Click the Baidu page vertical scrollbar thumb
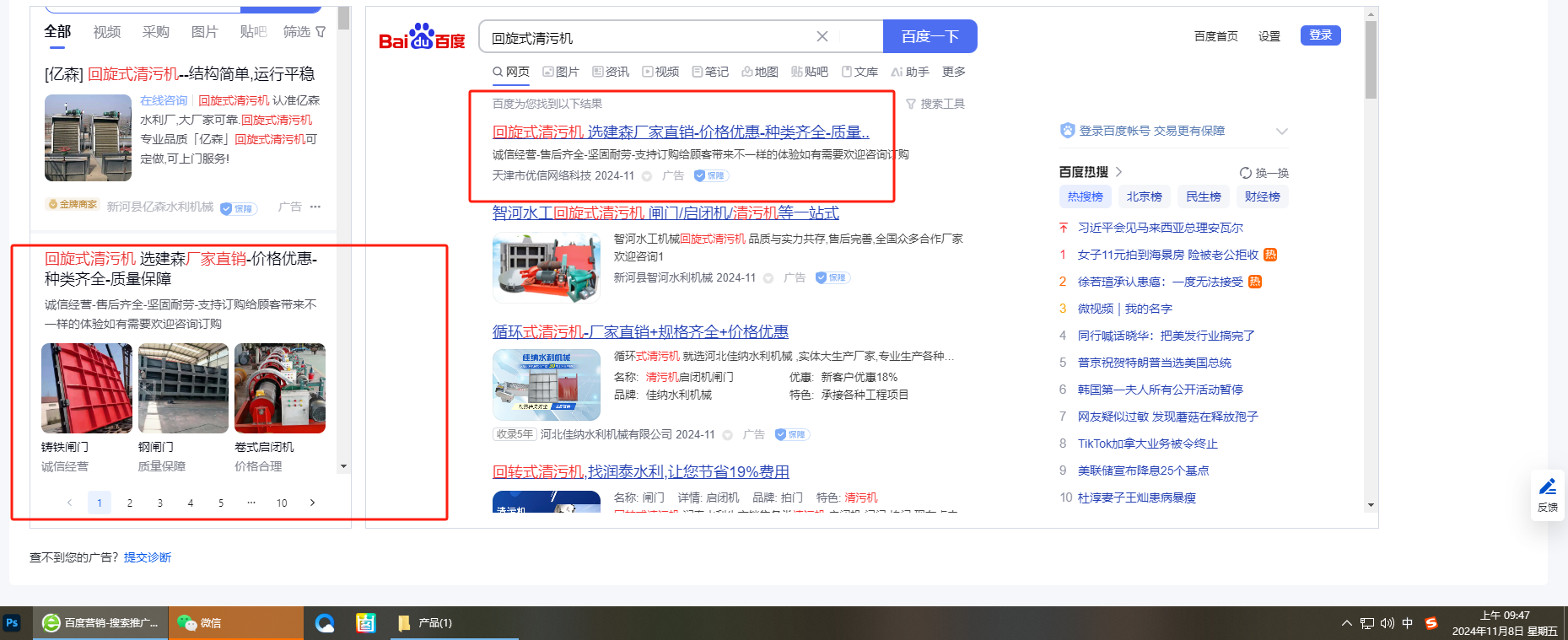The width and height of the screenshot is (1568, 640). [1371, 59]
